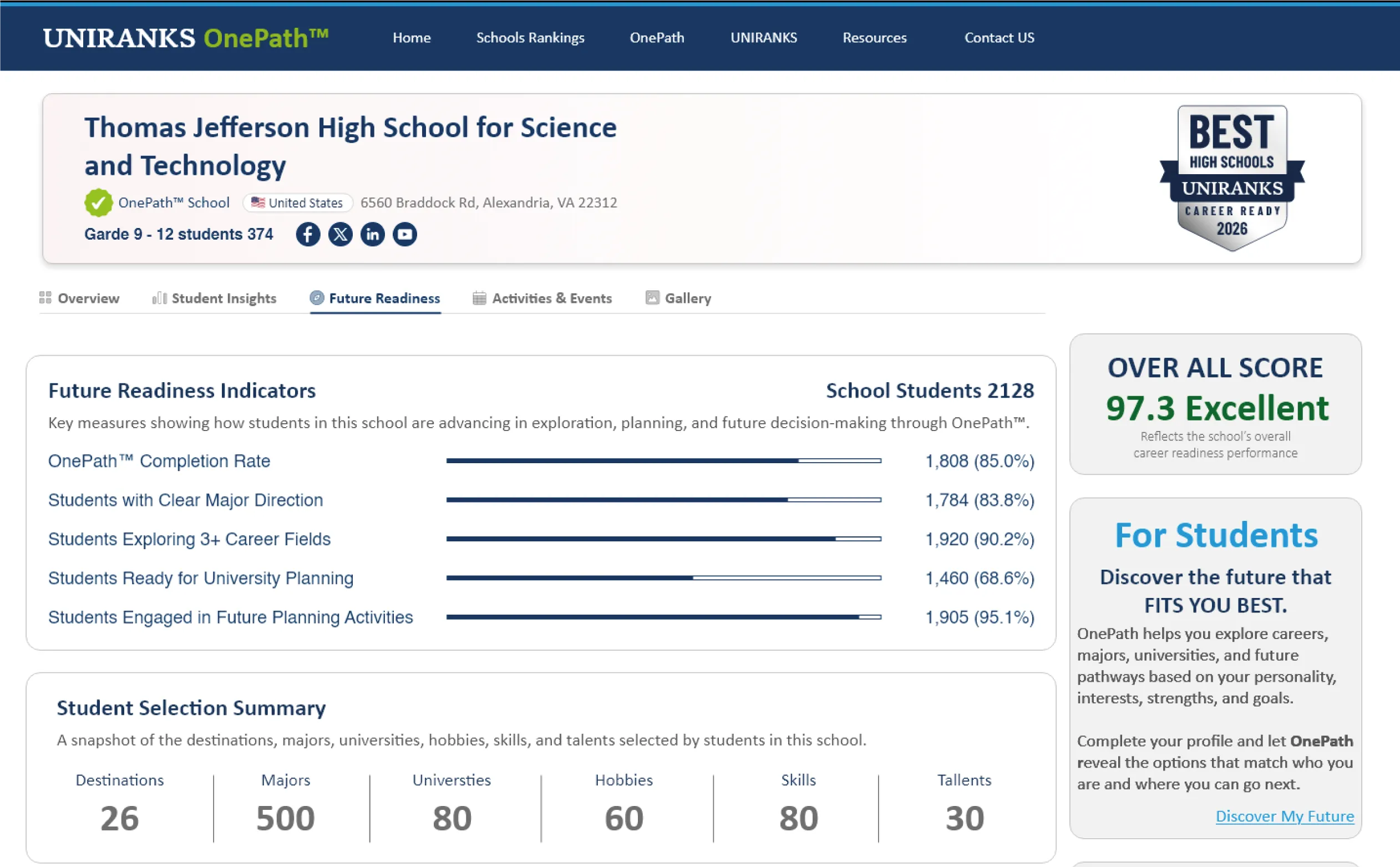Viewport: 1400px width, 867px height.
Task: Click the OnePath™ School label
Action: pos(174,202)
